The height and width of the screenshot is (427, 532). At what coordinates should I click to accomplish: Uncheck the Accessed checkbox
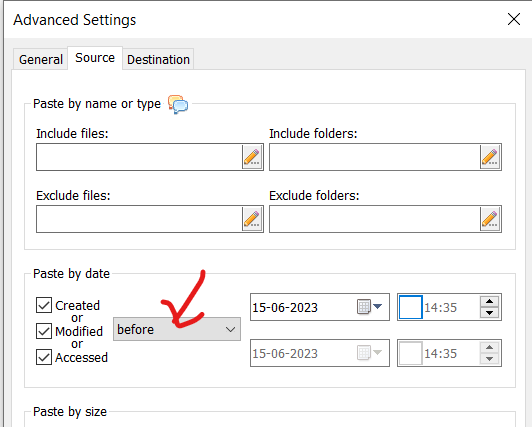pos(44,357)
